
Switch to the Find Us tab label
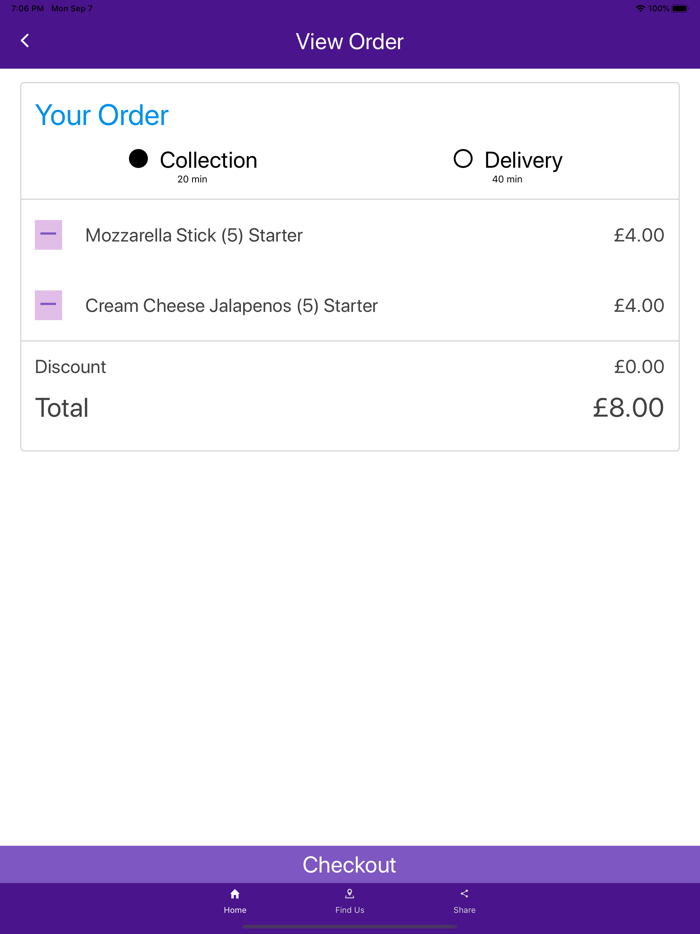(350, 910)
